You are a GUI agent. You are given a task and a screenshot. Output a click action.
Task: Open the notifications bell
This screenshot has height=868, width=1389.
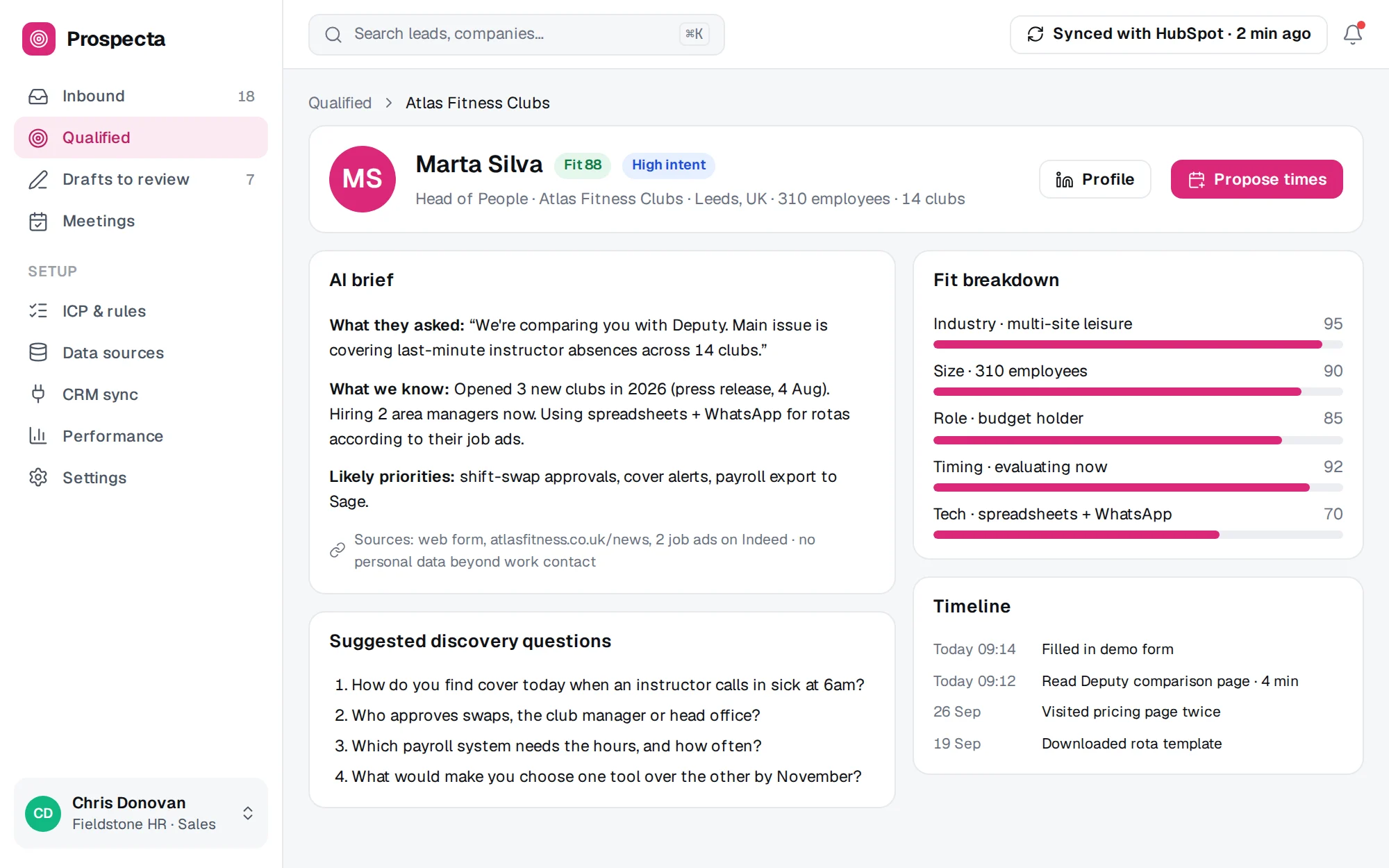[x=1352, y=34]
